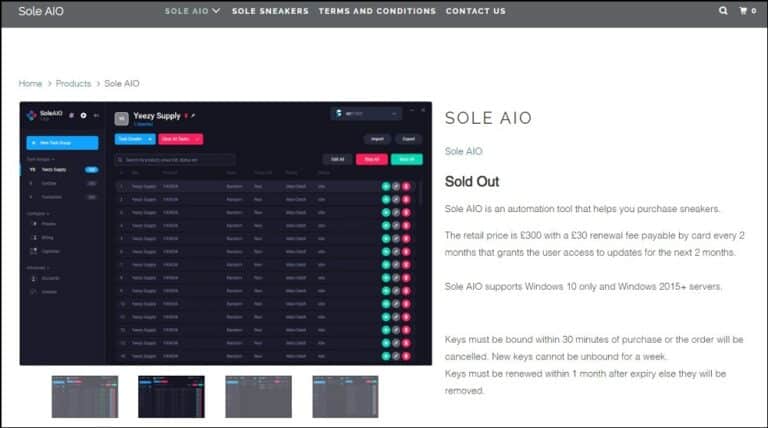Select the second dark product thumbnail
Viewport: 768px width, 428px height.
coord(171,396)
